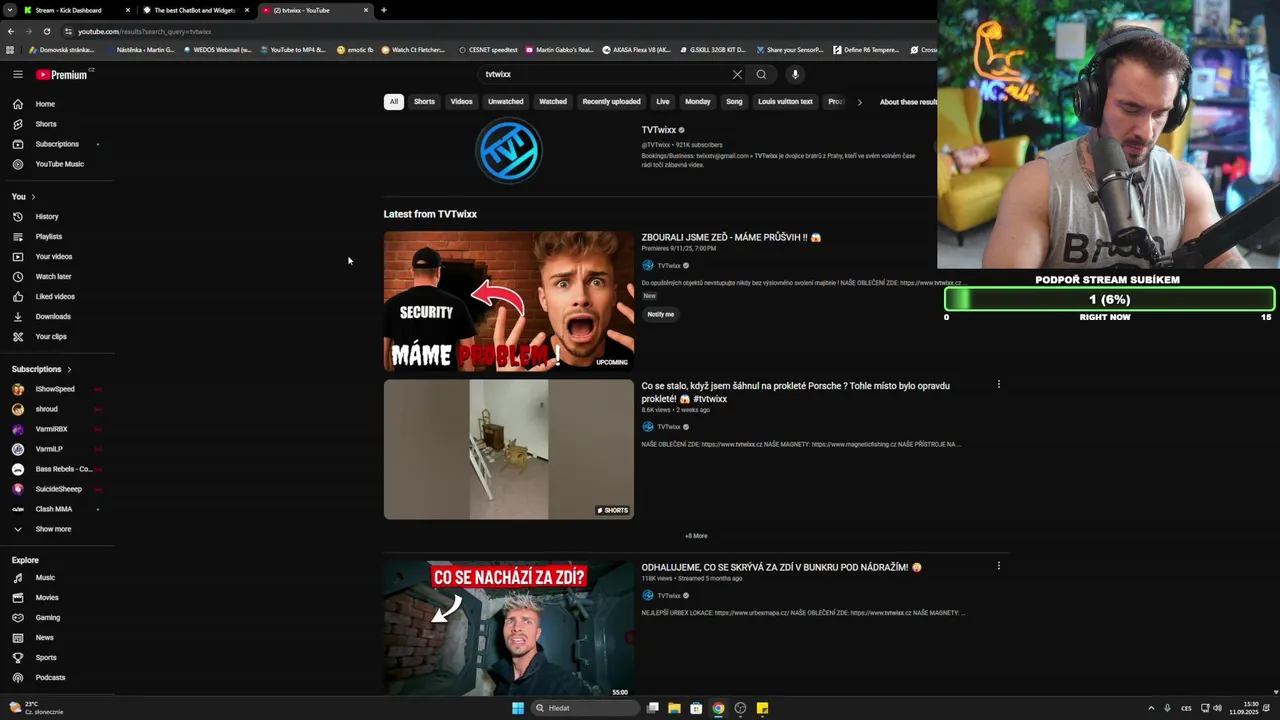Show hidden system tray icons
This screenshot has width=1280, height=720.
pyautogui.click(x=1150, y=708)
